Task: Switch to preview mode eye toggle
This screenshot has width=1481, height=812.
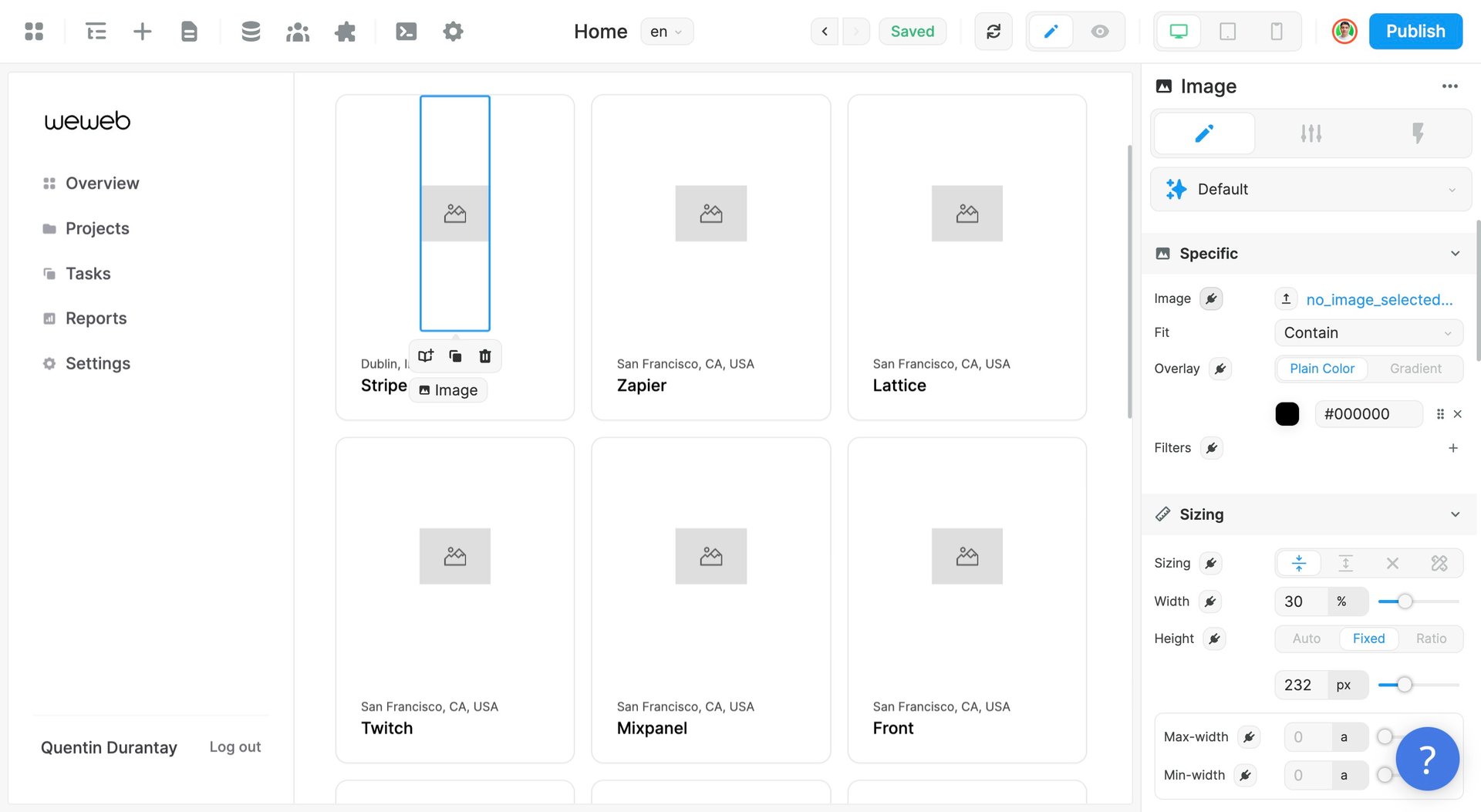Action: (x=1100, y=32)
